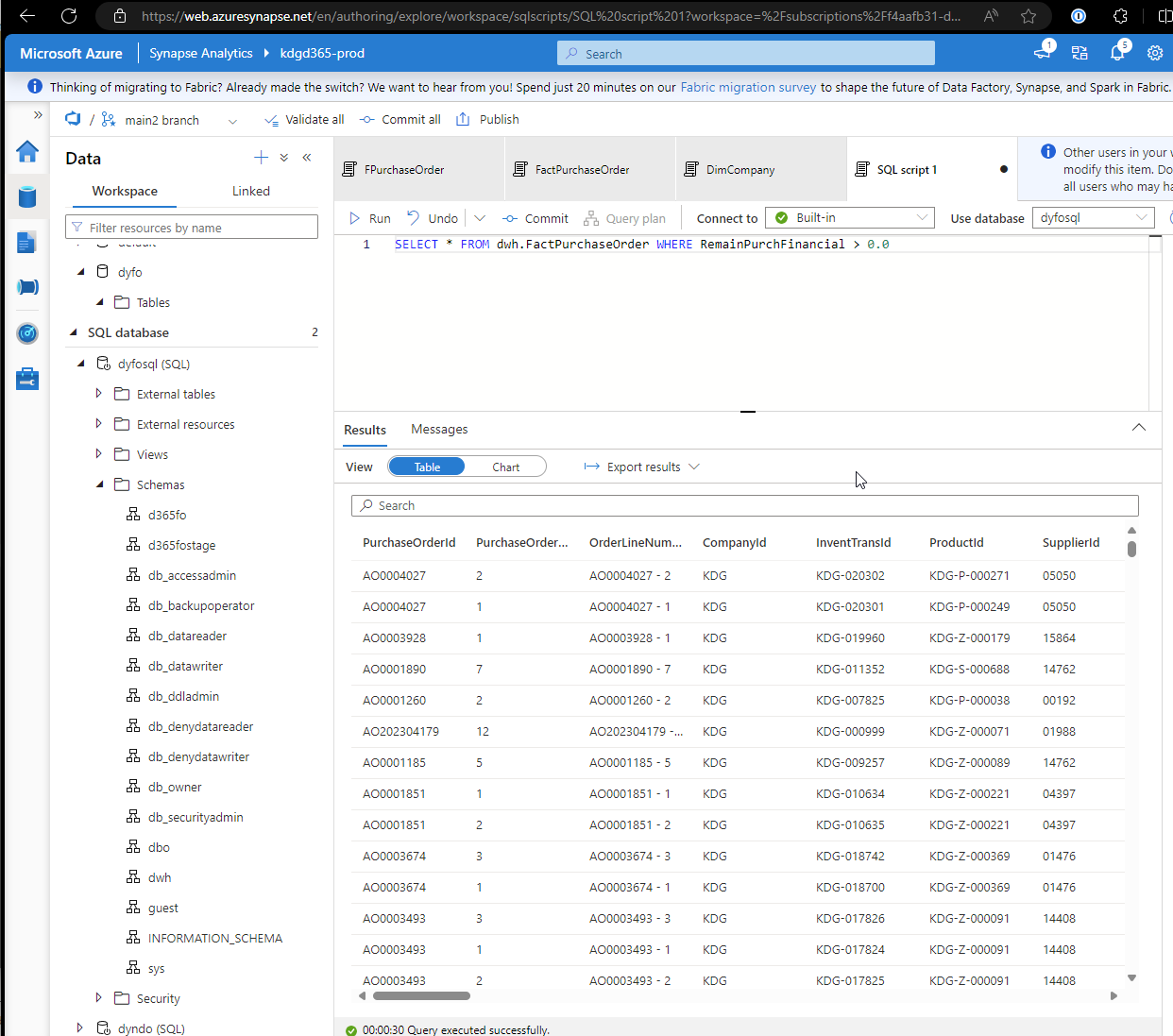The height and width of the screenshot is (1036, 1173).
Task: Open the Monitor hub gauge icon
Action: coord(27,332)
